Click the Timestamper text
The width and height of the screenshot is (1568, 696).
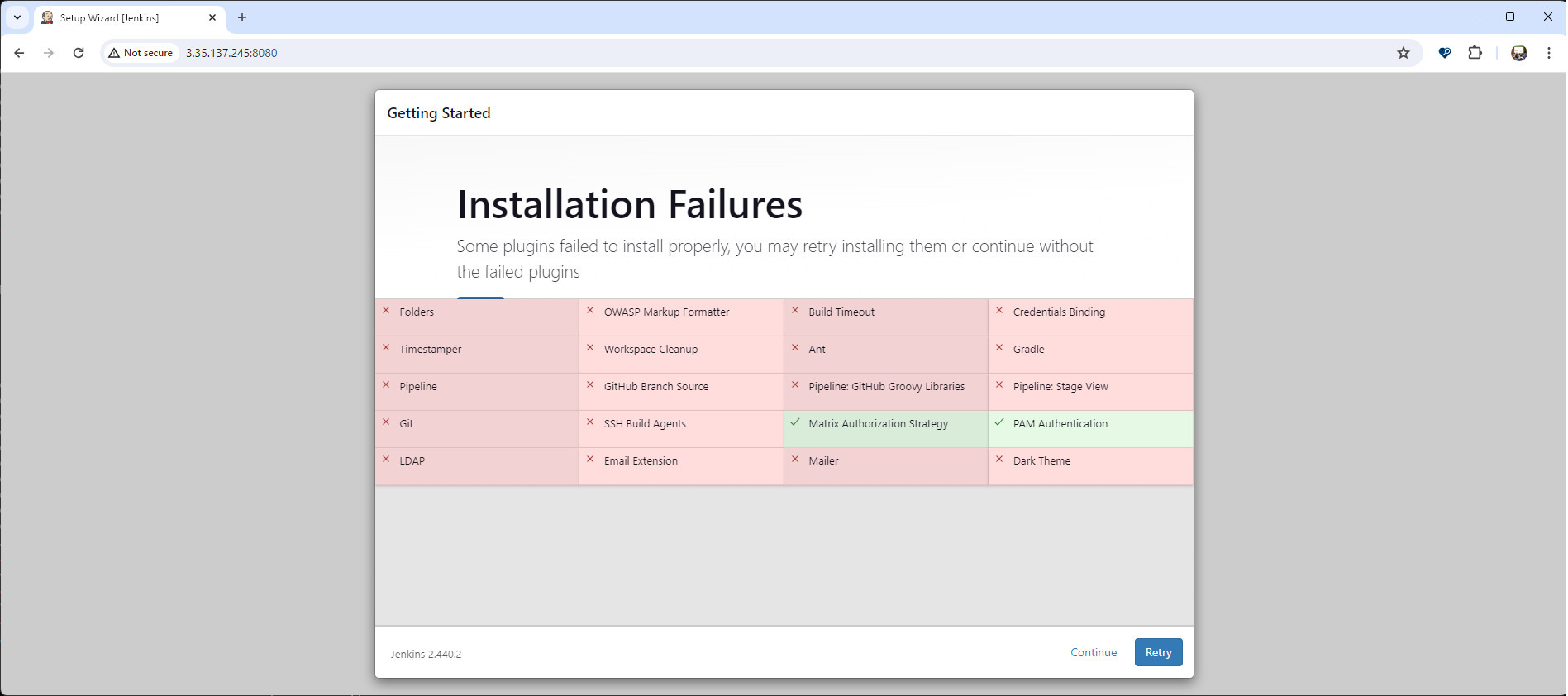pyautogui.click(x=431, y=350)
